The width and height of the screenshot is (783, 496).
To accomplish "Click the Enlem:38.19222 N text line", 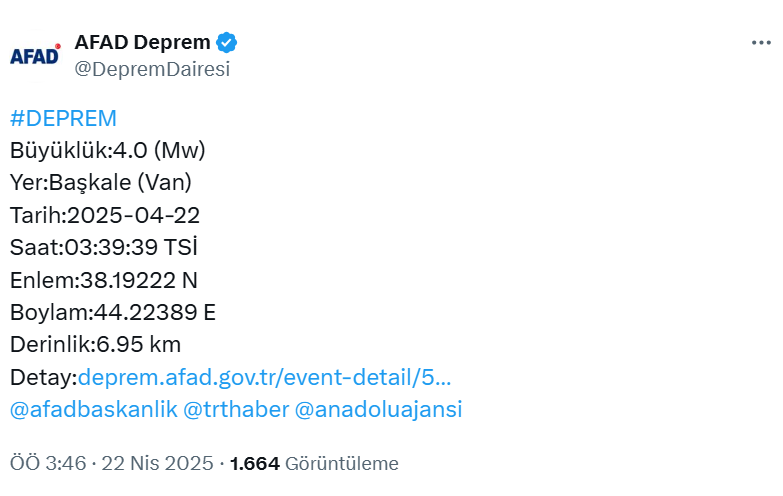I will coord(104,280).
